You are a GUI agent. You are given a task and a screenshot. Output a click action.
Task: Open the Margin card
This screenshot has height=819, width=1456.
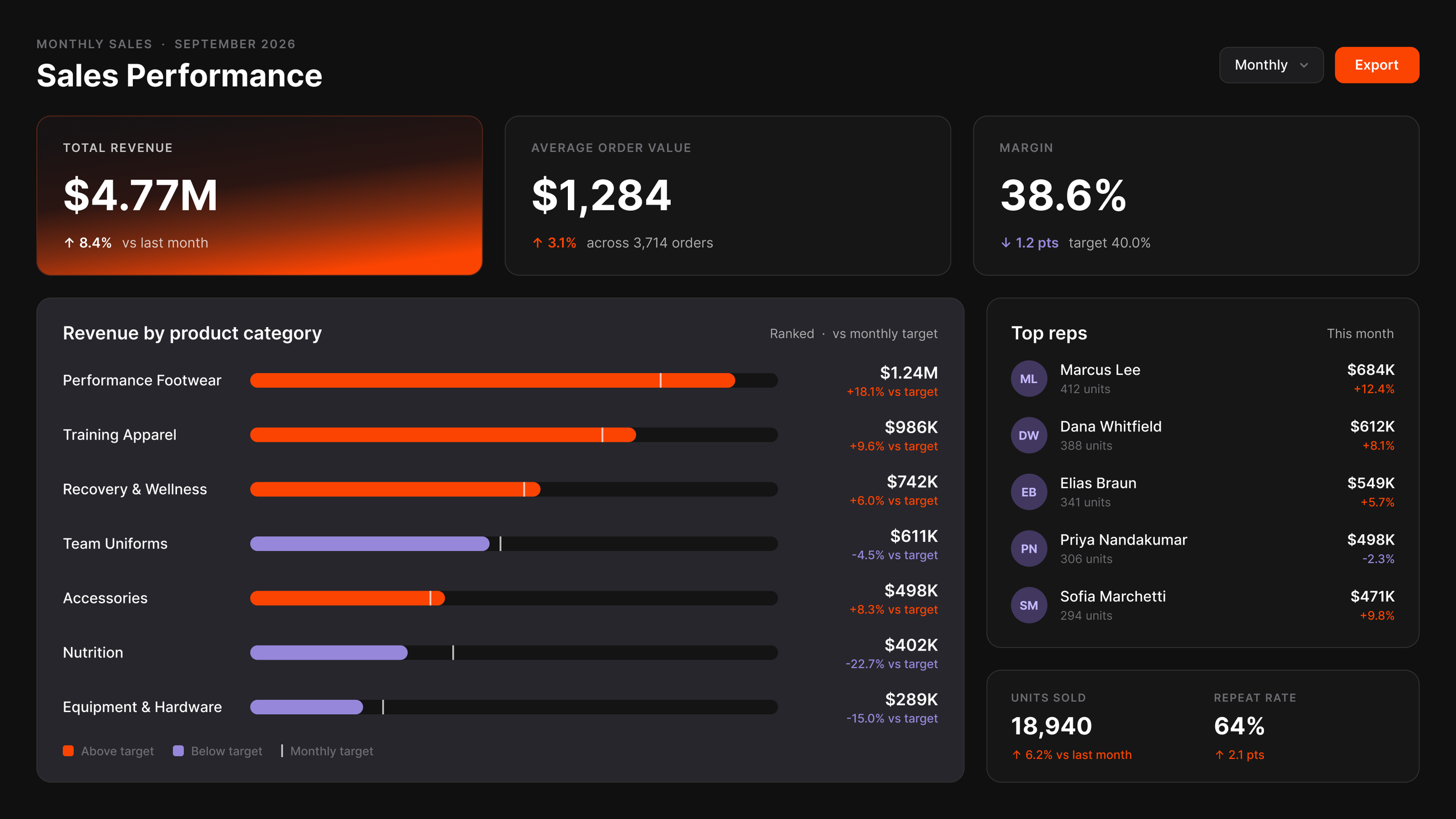[x=1196, y=196]
